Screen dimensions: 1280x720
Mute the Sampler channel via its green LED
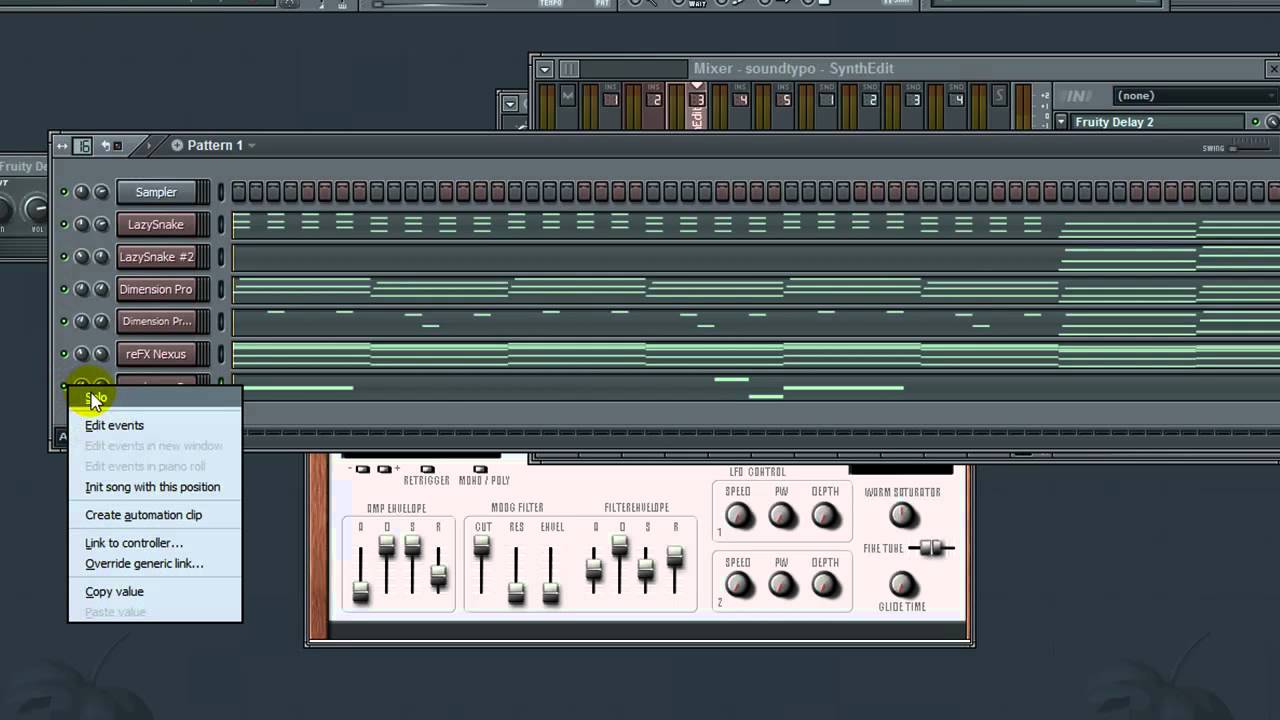(x=64, y=192)
